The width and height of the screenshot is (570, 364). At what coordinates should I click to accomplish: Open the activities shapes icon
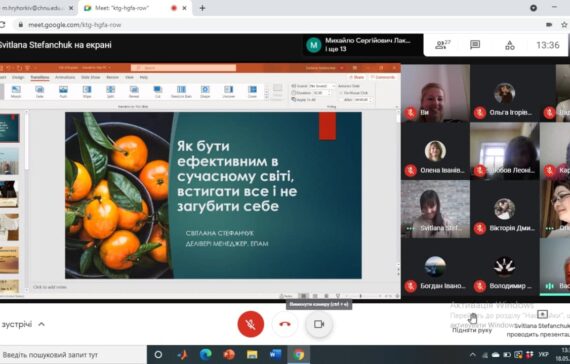click(510, 45)
